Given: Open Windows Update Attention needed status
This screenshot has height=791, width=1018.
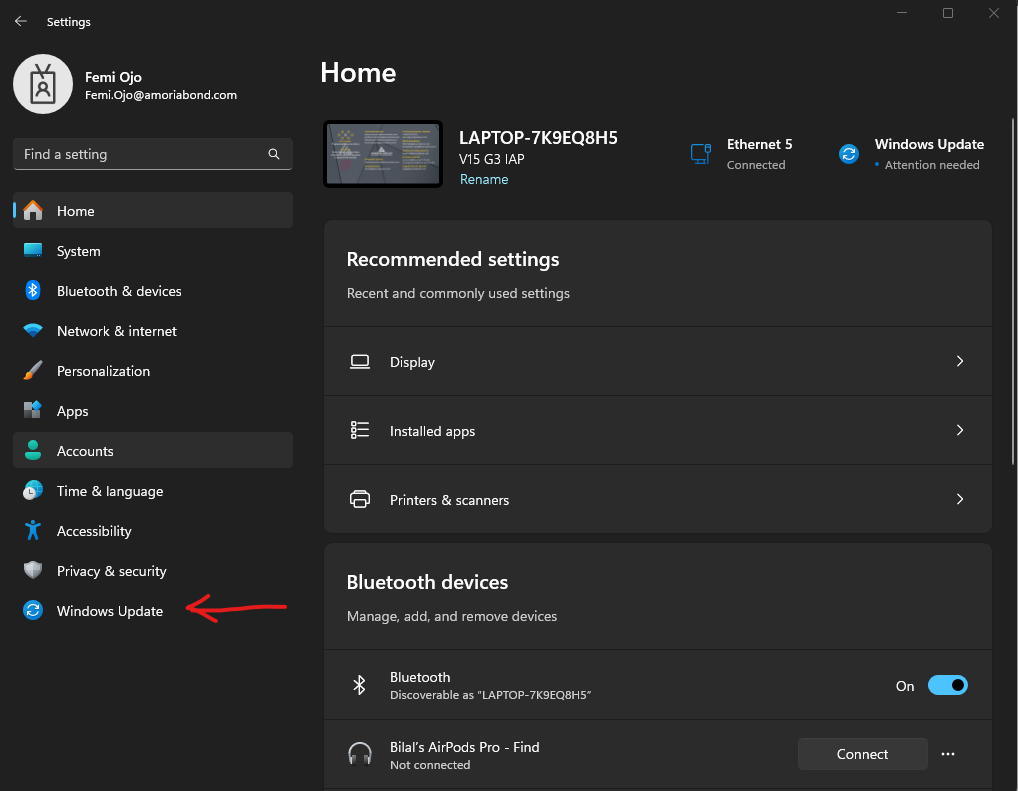Looking at the screenshot, I should point(911,154).
